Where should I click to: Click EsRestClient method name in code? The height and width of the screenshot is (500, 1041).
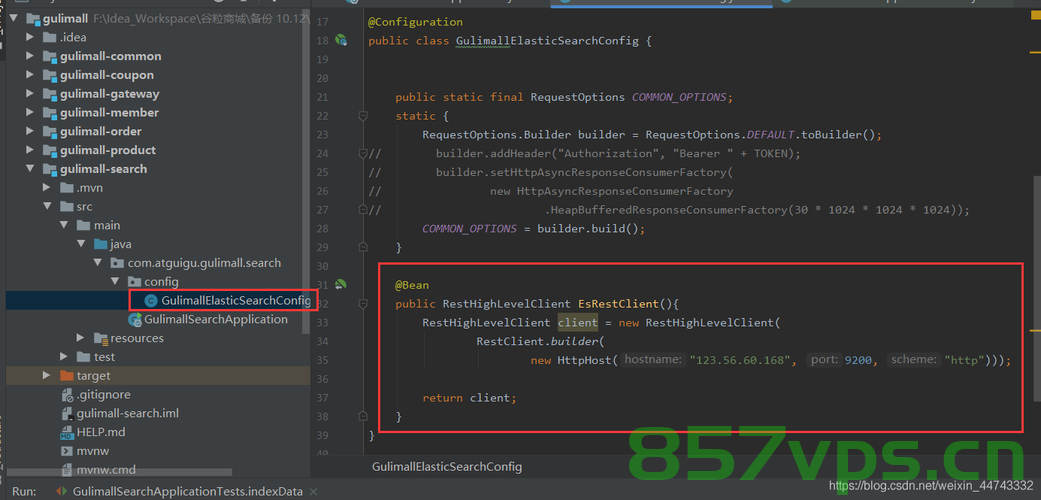618,304
